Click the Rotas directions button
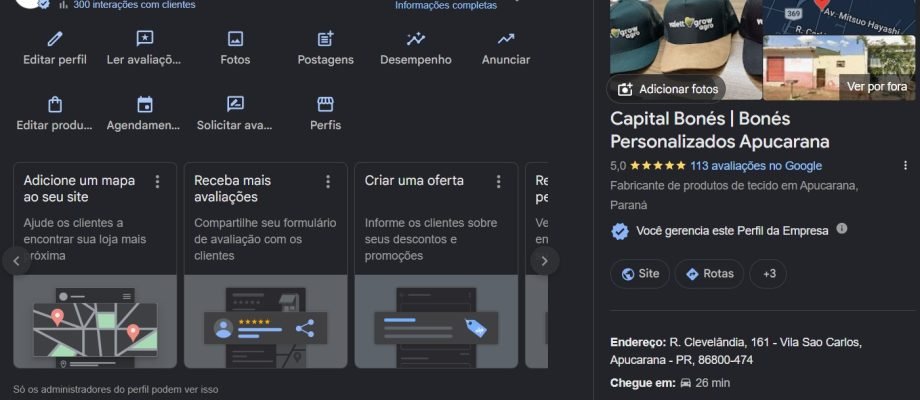The width and height of the screenshot is (920, 400). [x=709, y=274]
